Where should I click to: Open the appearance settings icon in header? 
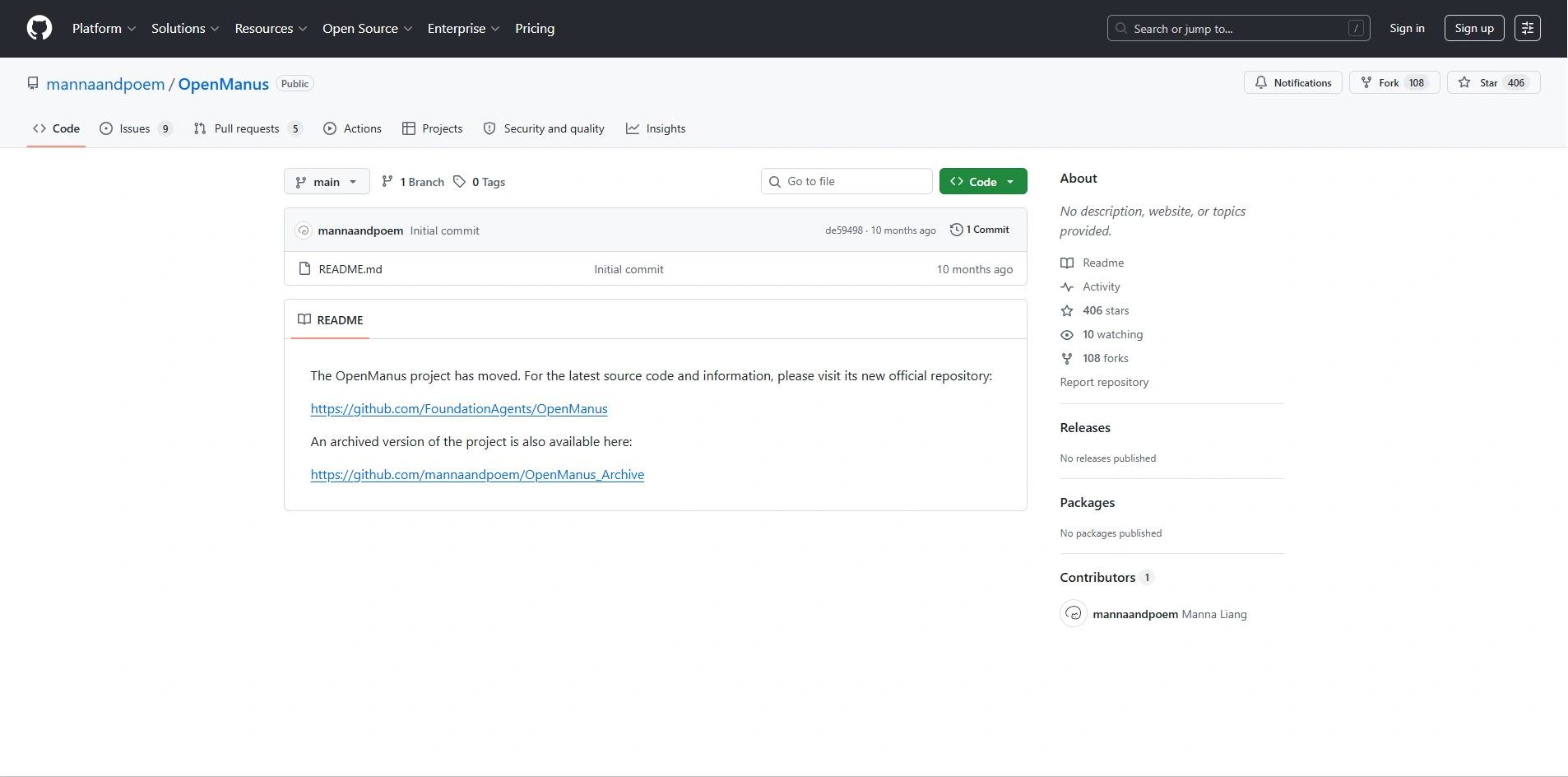pos(1527,28)
